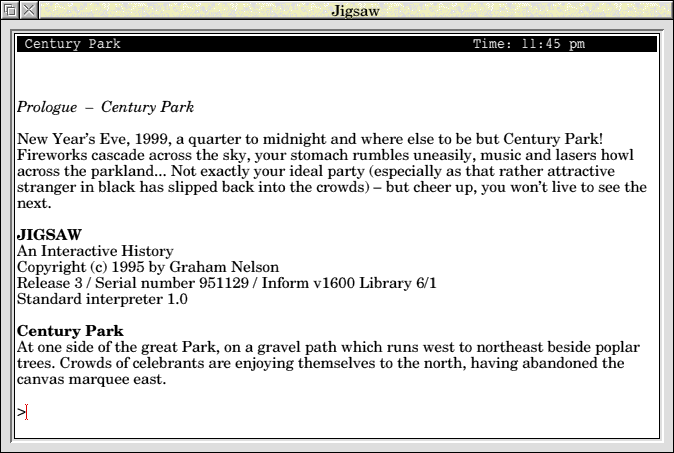The height and width of the screenshot is (453, 674).
Task: Click the line beginning 'trees. Crowds of celebrants'
Action: (x=321, y=363)
